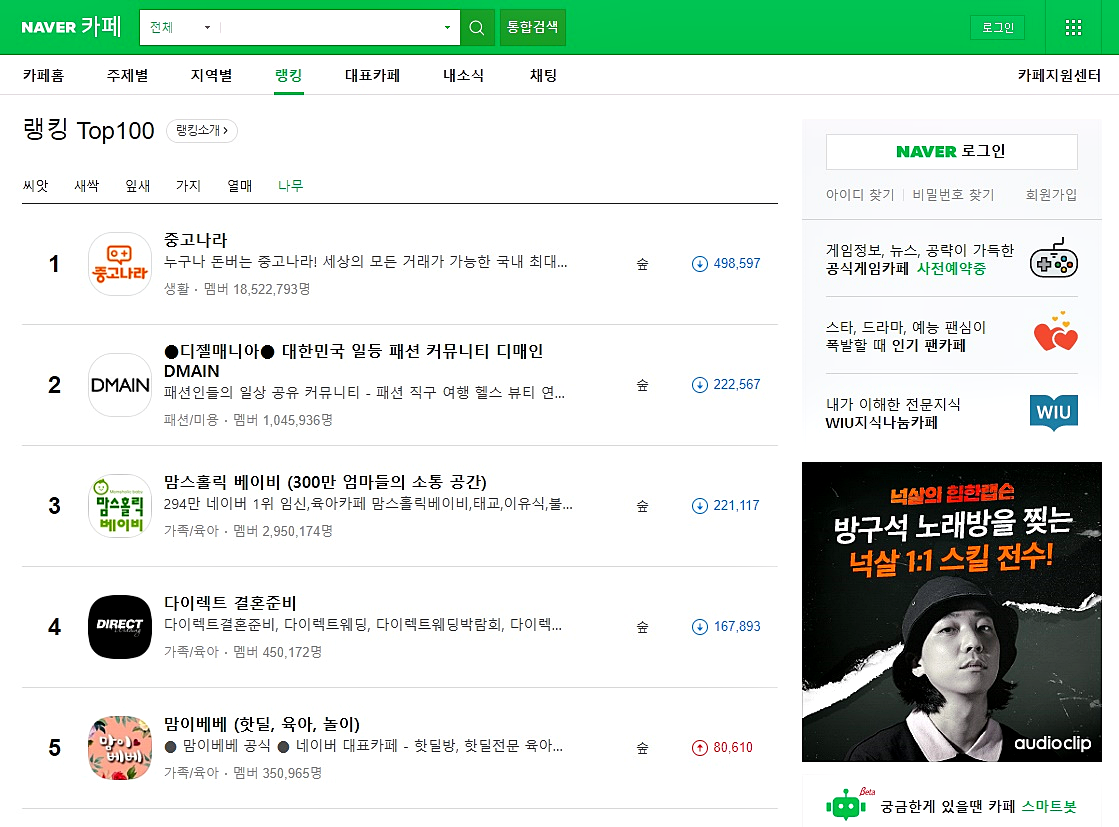Click the NAVER 로그인 sidebar button
This screenshot has height=827, width=1119.
pos(951,151)
